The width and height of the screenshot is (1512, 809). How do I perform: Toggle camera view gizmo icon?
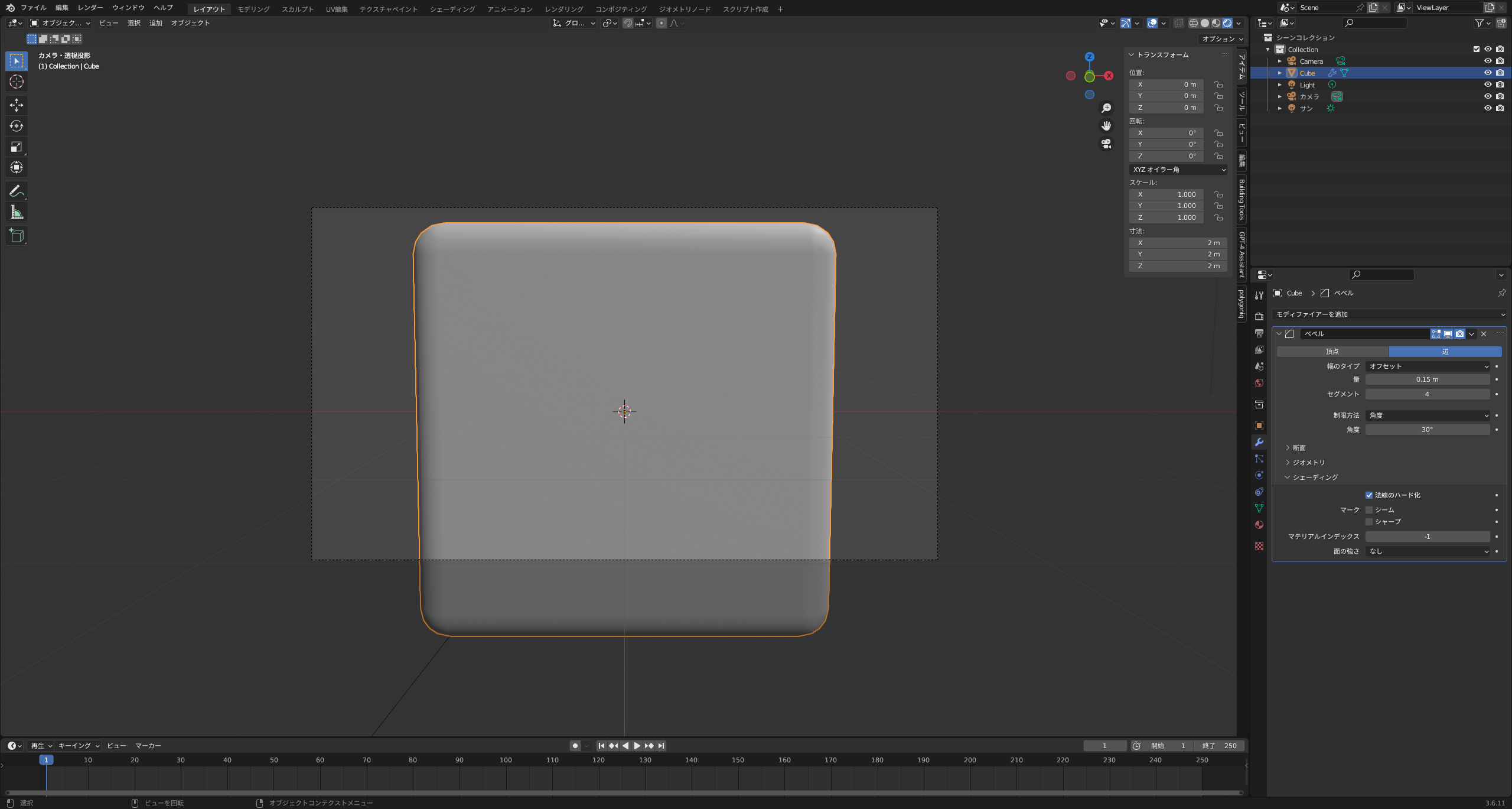(1106, 144)
